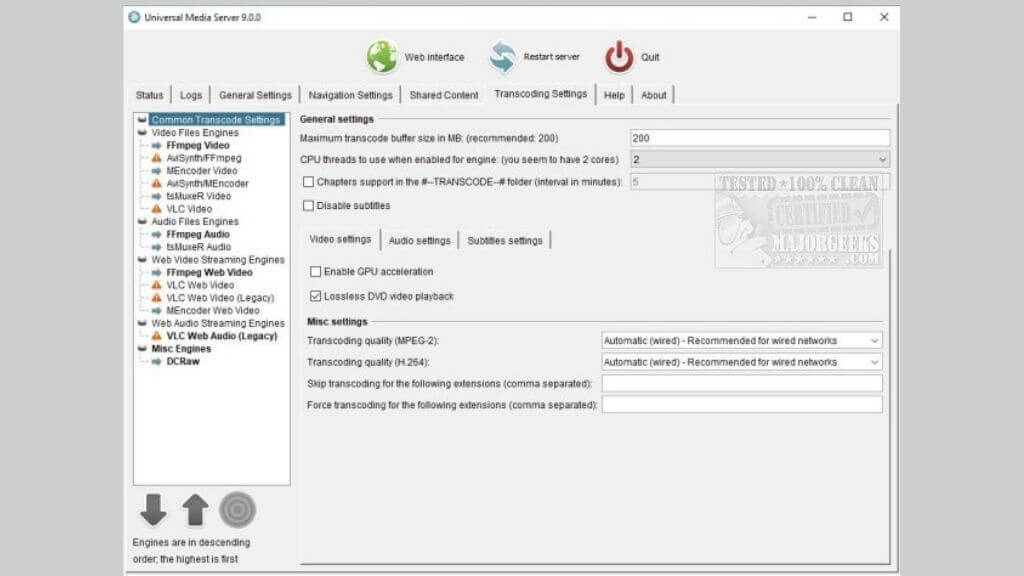Collapse Web Video Streaming Engines node
Screen dimensions: 1024x576
pos(142,260)
